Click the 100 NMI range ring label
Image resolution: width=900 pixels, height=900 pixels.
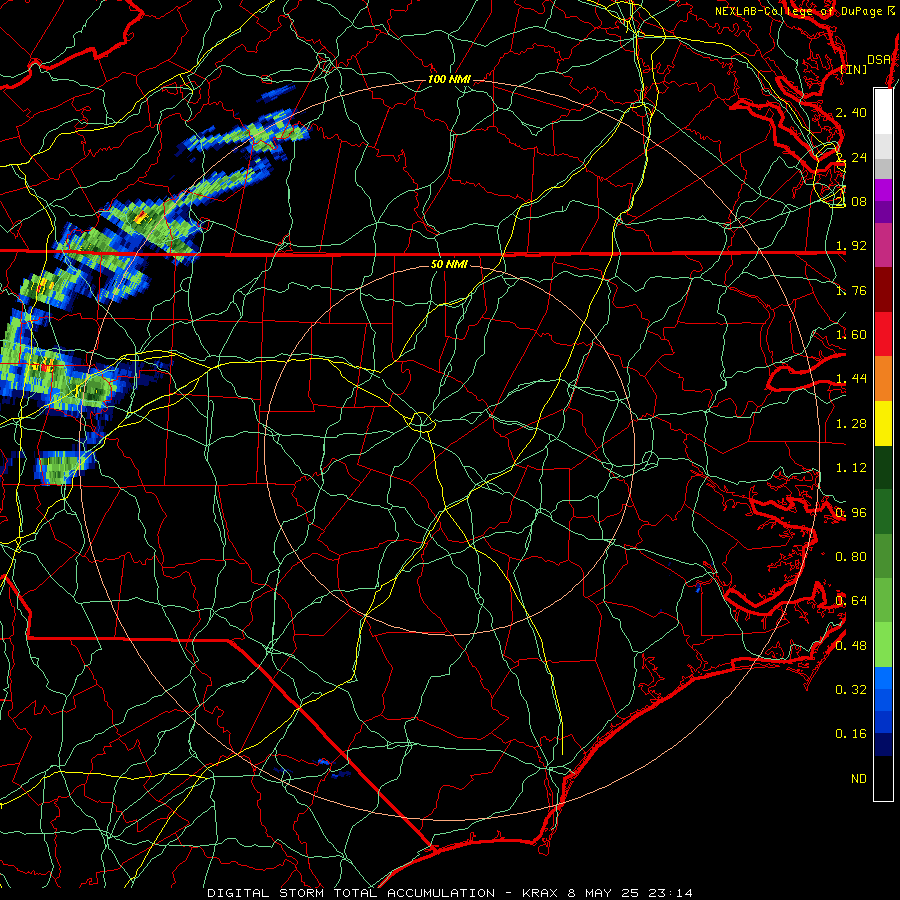[x=449, y=79]
